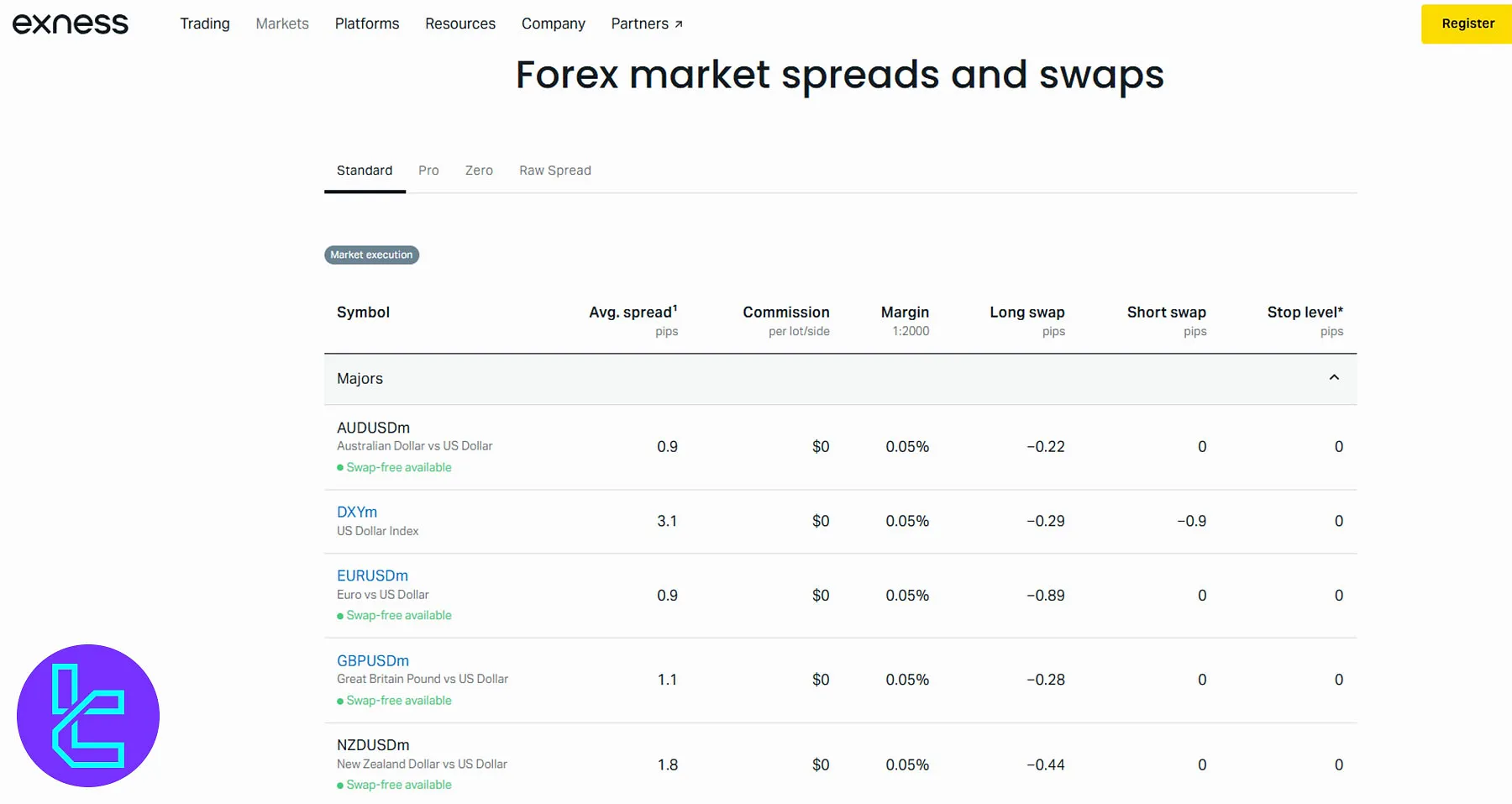This screenshot has height=804, width=1512.
Task: Click Swap-free available under AUDUSDm
Action: coord(398,467)
